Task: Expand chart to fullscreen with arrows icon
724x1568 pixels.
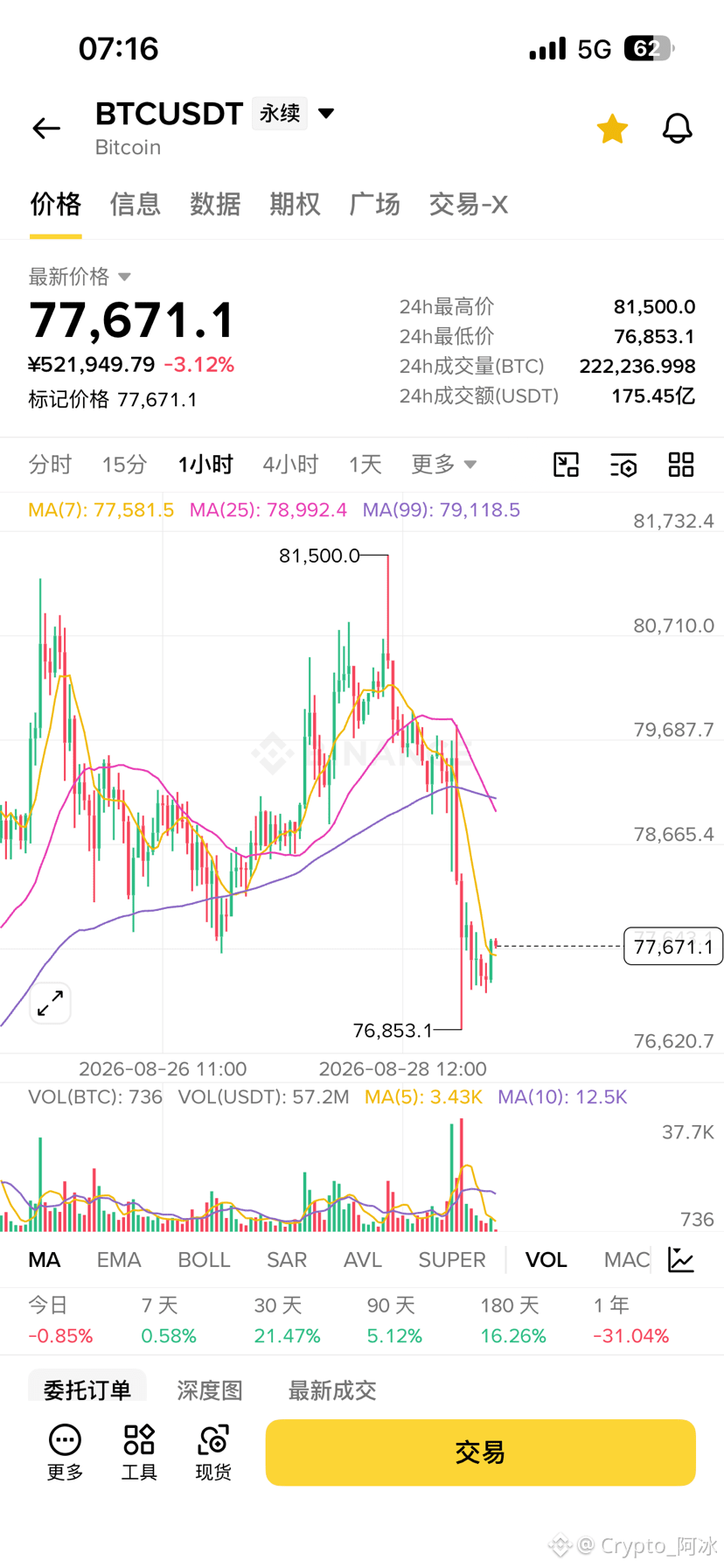Action: click(51, 1003)
